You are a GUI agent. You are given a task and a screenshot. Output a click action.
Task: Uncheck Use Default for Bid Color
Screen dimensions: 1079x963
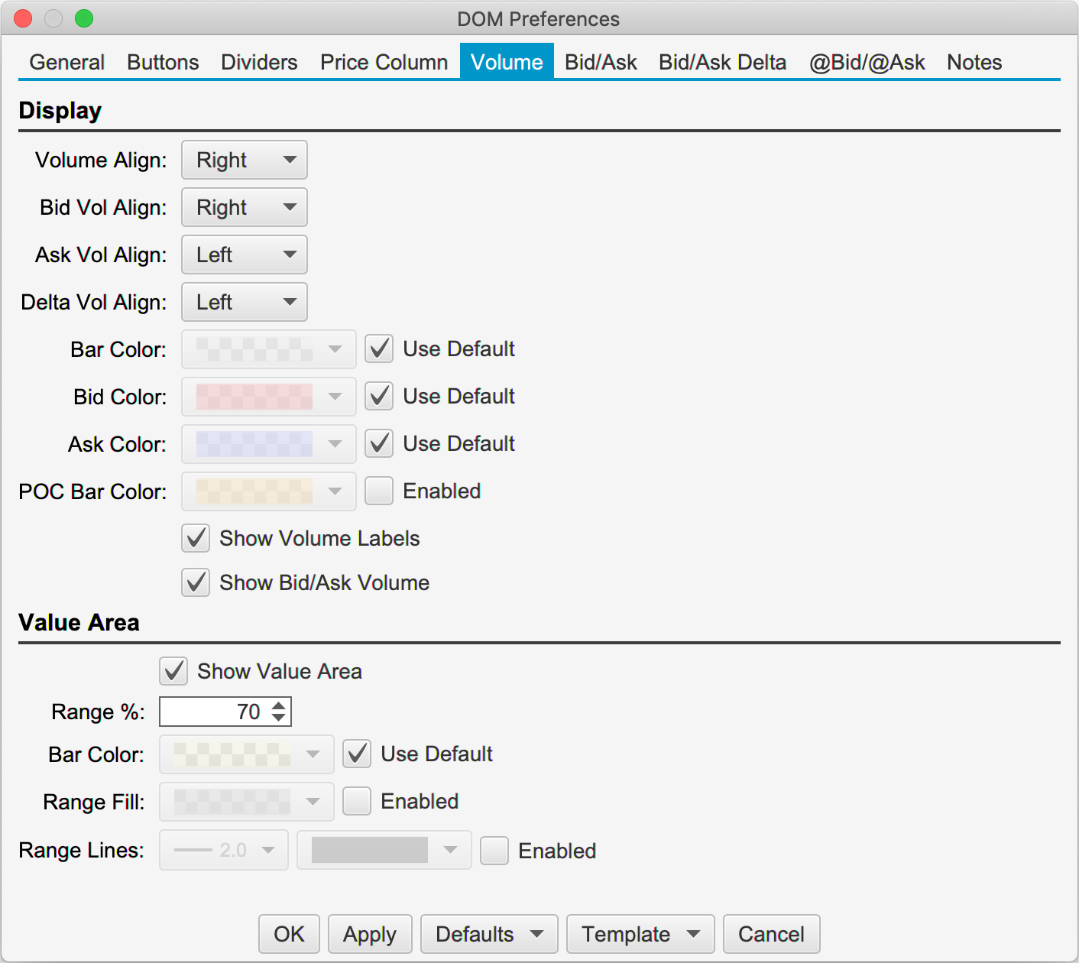coord(379,397)
